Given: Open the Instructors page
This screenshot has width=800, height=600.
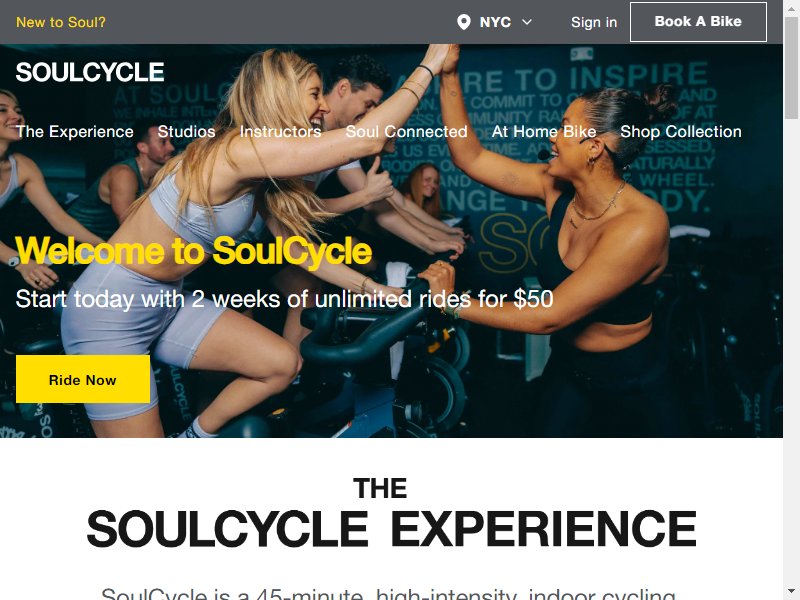Looking at the screenshot, I should pos(280,131).
